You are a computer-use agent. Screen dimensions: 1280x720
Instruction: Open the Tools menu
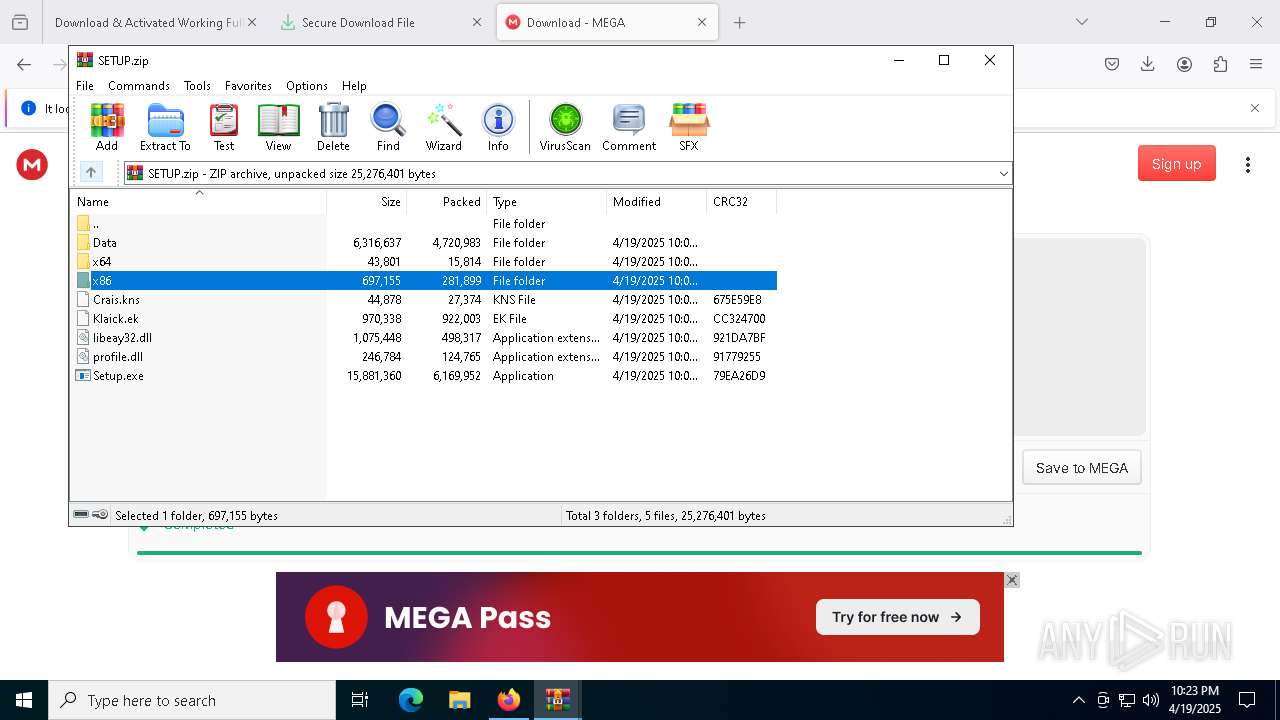click(197, 86)
